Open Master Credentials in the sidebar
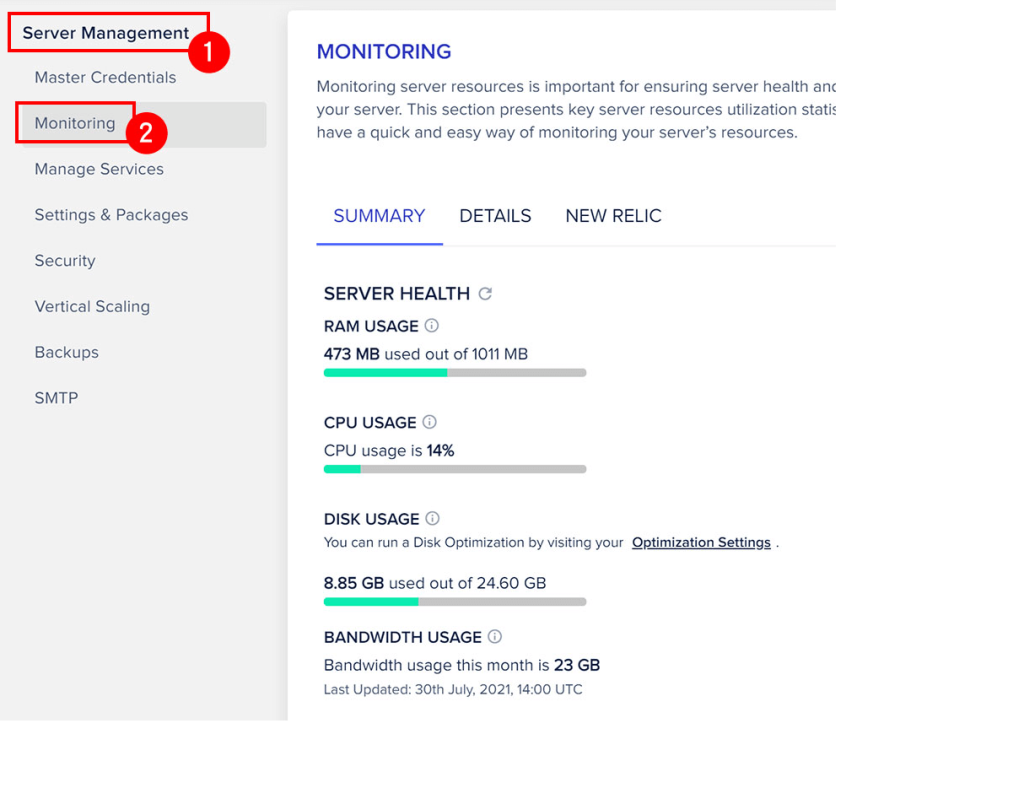Viewport: 1024px width, 788px height. (x=105, y=78)
